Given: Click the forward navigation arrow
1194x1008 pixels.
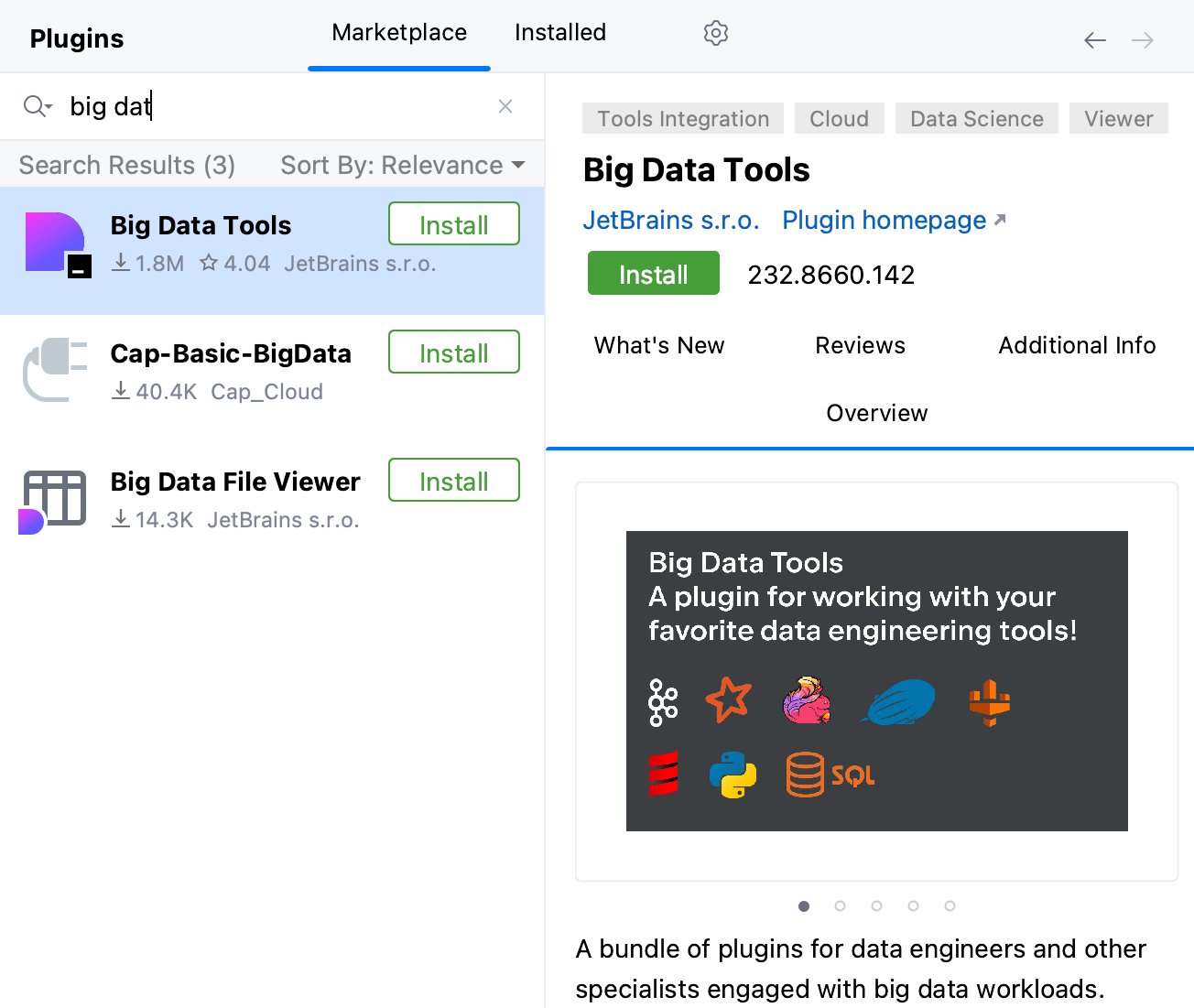Looking at the screenshot, I should pos(1142,40).
